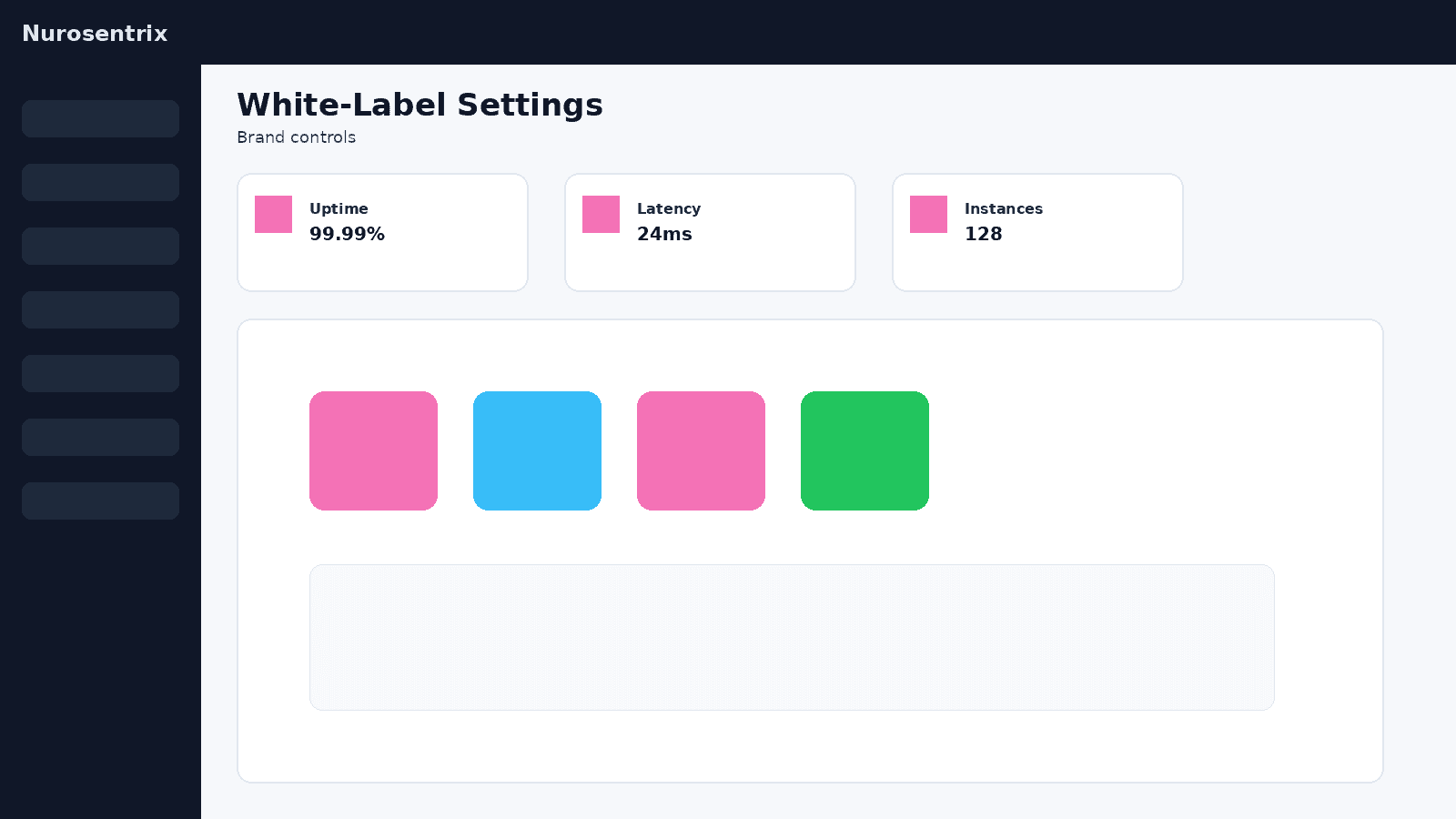
Task: Pick the leftmost pink color swatch
Action: 373,450
